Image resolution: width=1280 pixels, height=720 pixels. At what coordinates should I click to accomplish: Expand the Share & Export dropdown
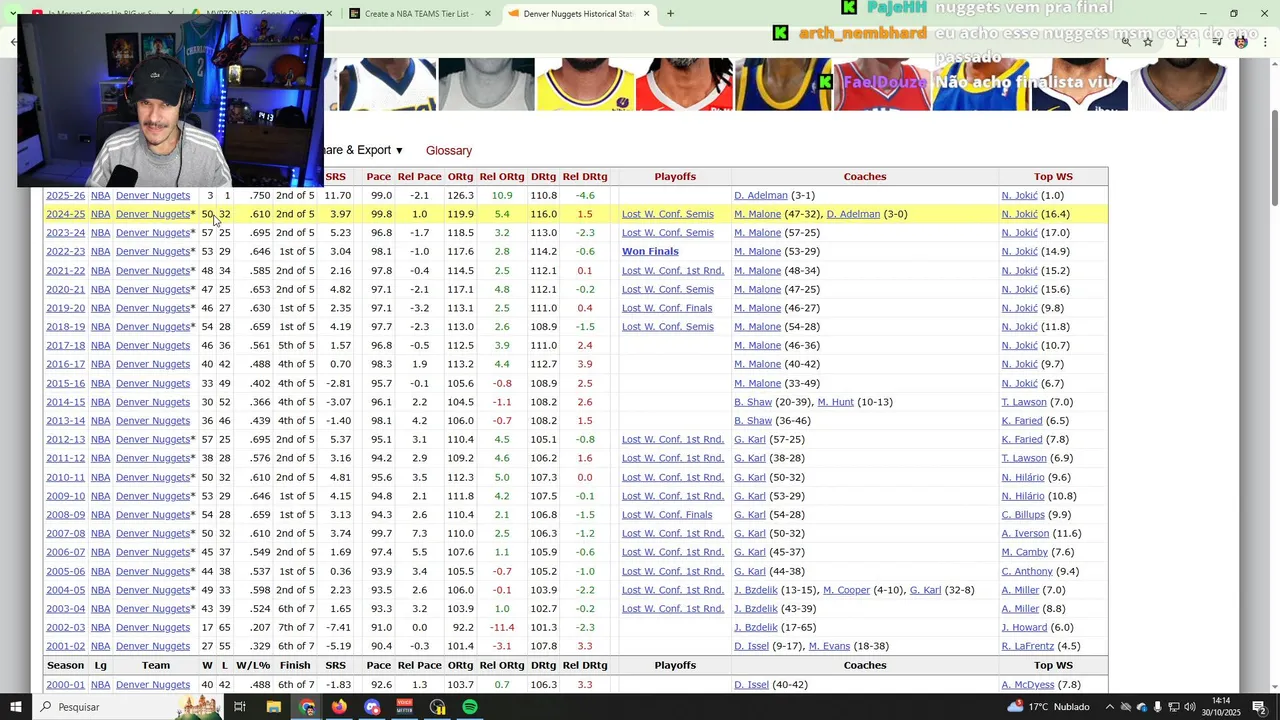tap(363, 150)
